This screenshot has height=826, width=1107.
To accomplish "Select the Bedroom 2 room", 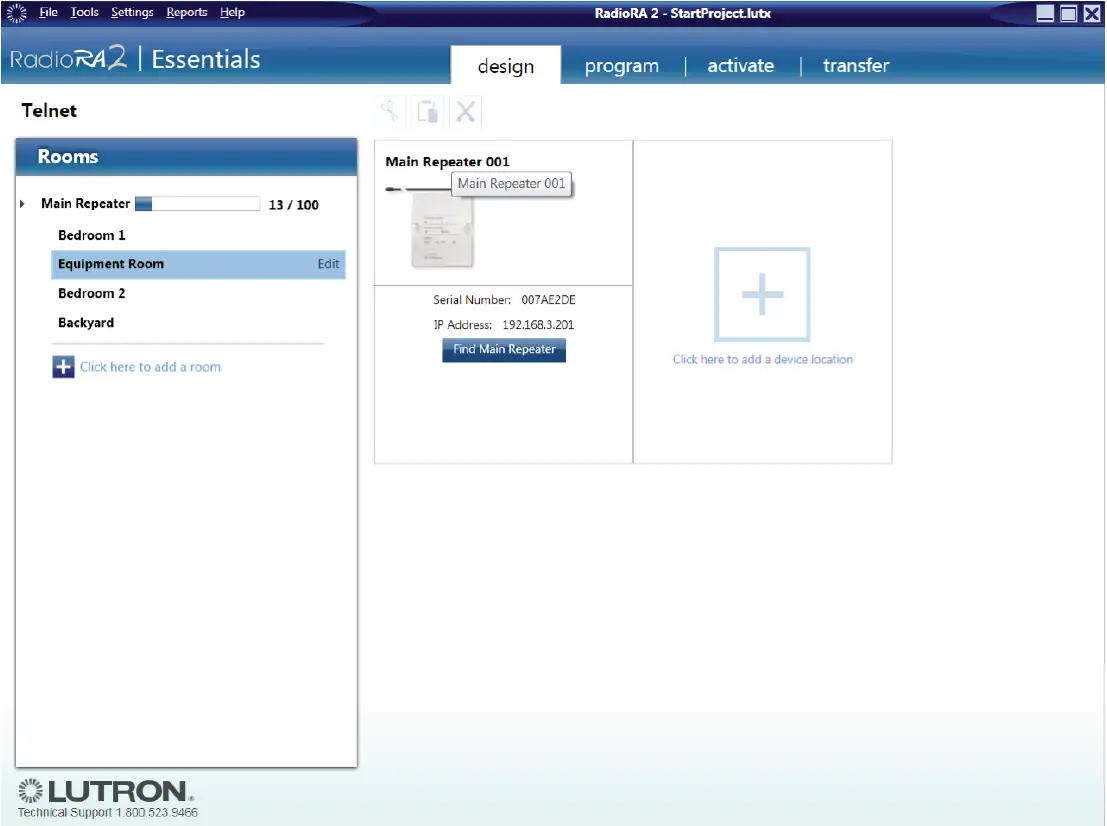I will (x=91, y=293).
